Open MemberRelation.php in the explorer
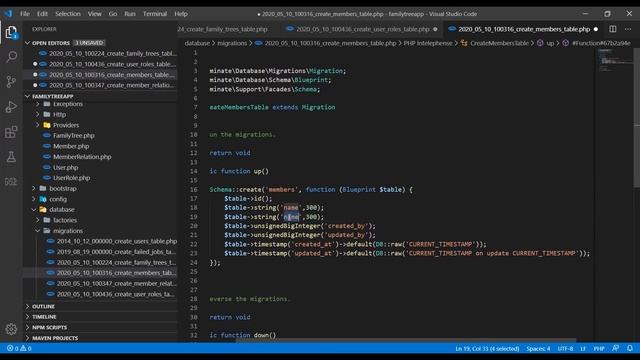This screenshot has height=360, width=640. click(x=82, y=157)
